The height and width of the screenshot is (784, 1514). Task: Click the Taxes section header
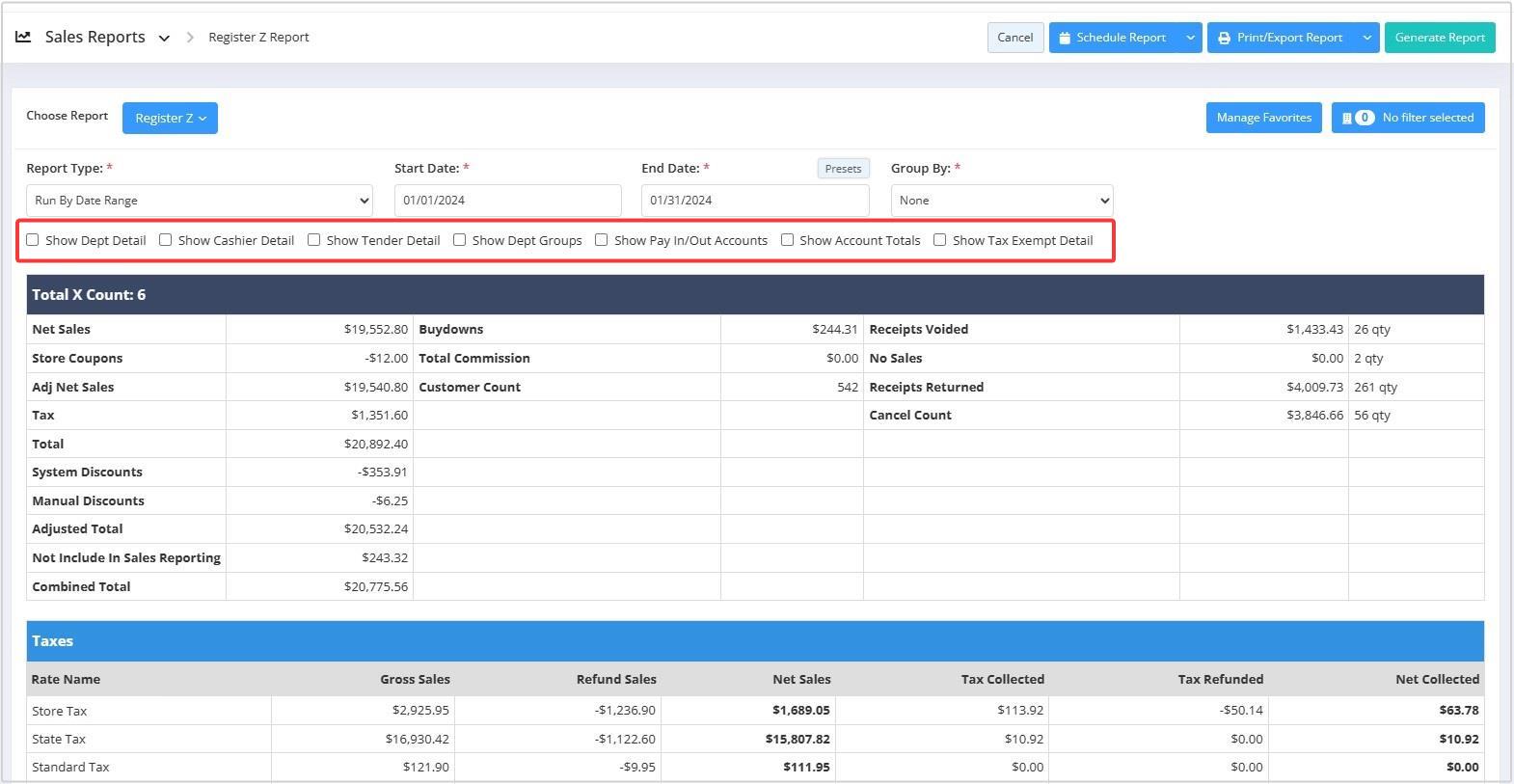pyautogui.click(x=755, y=641)
